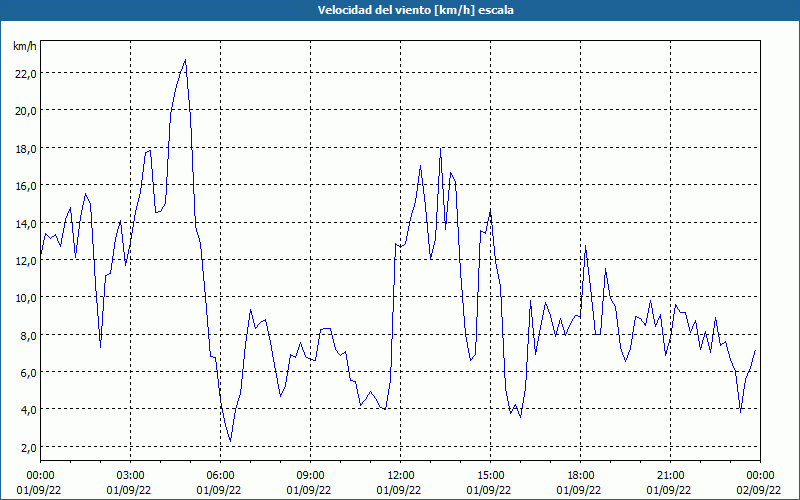Click the 'km/h' unit label
800x500 pixels.
pyautogui.click(x=25, y=46)
